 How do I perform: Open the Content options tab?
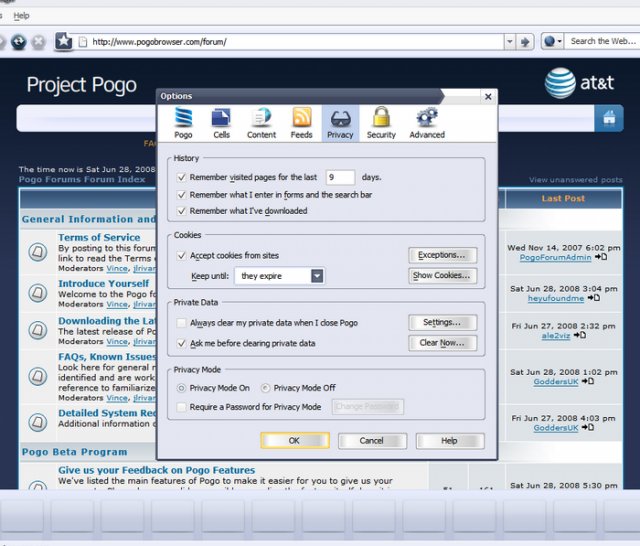261,123
